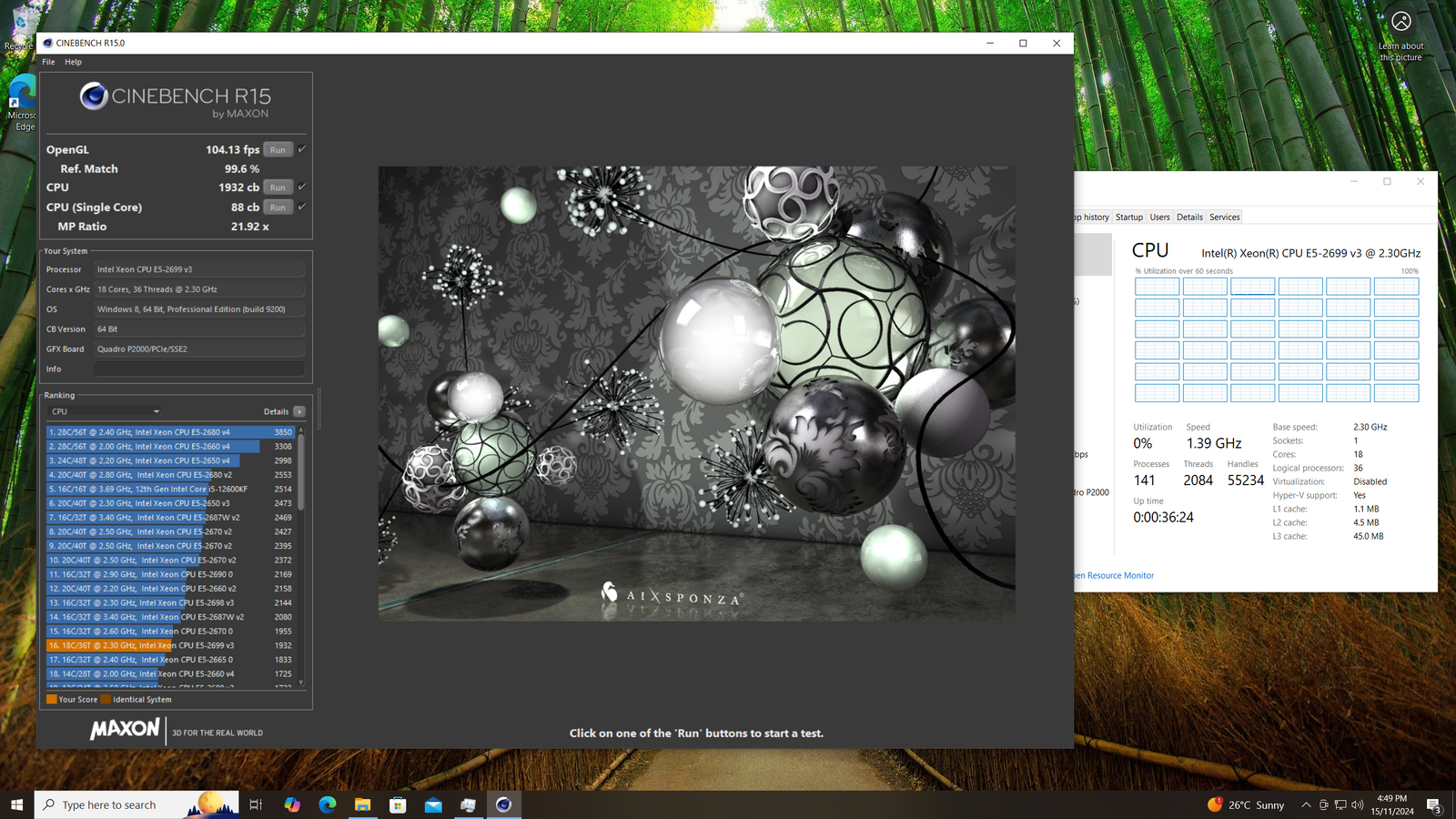Open Microsoft Store from taskbar
Image resolution: width=1456 pixels, height=819 pixels.
click(398, 804)
